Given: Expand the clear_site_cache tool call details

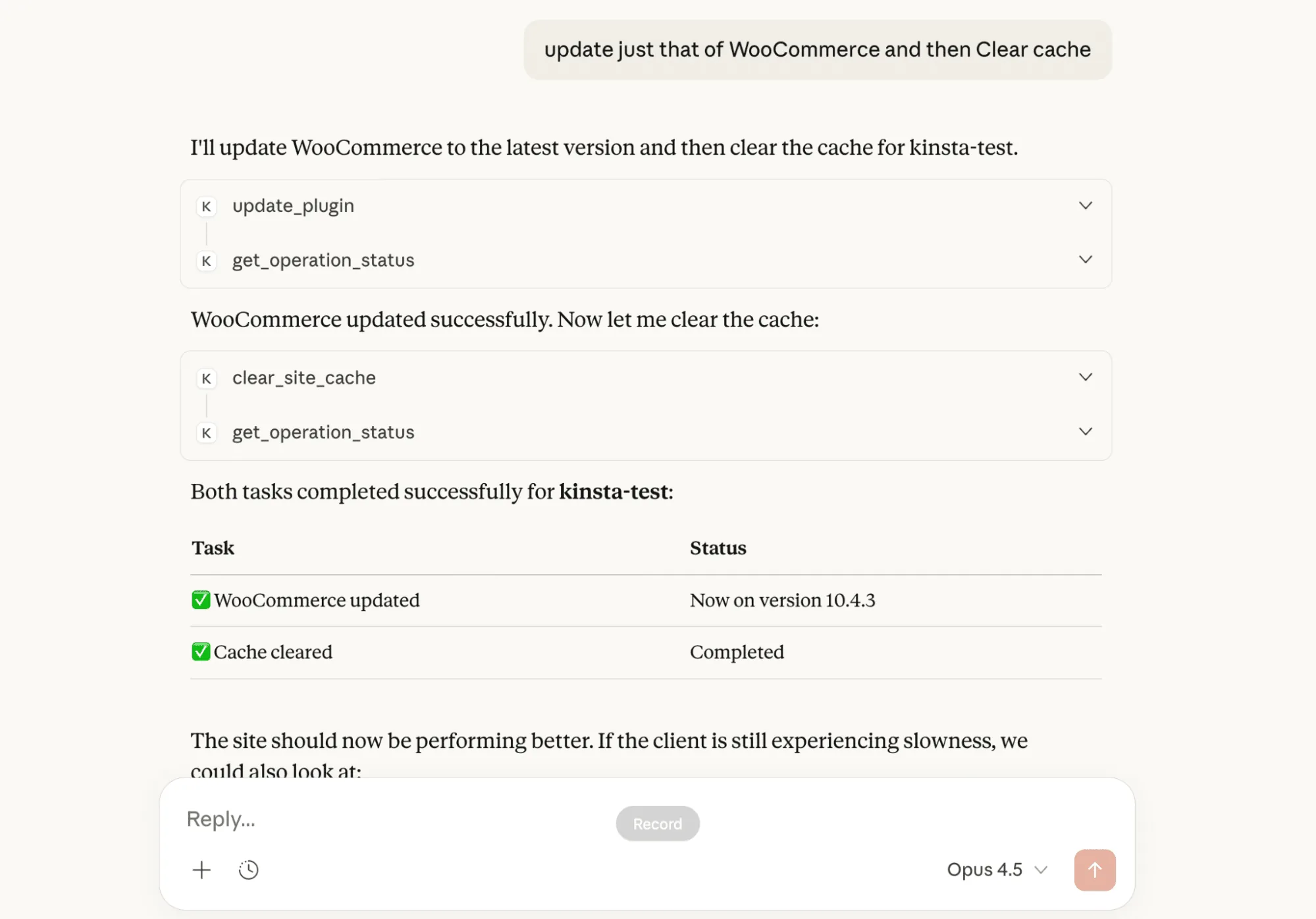Looking at the screenshot, I should click(1086, 377).
